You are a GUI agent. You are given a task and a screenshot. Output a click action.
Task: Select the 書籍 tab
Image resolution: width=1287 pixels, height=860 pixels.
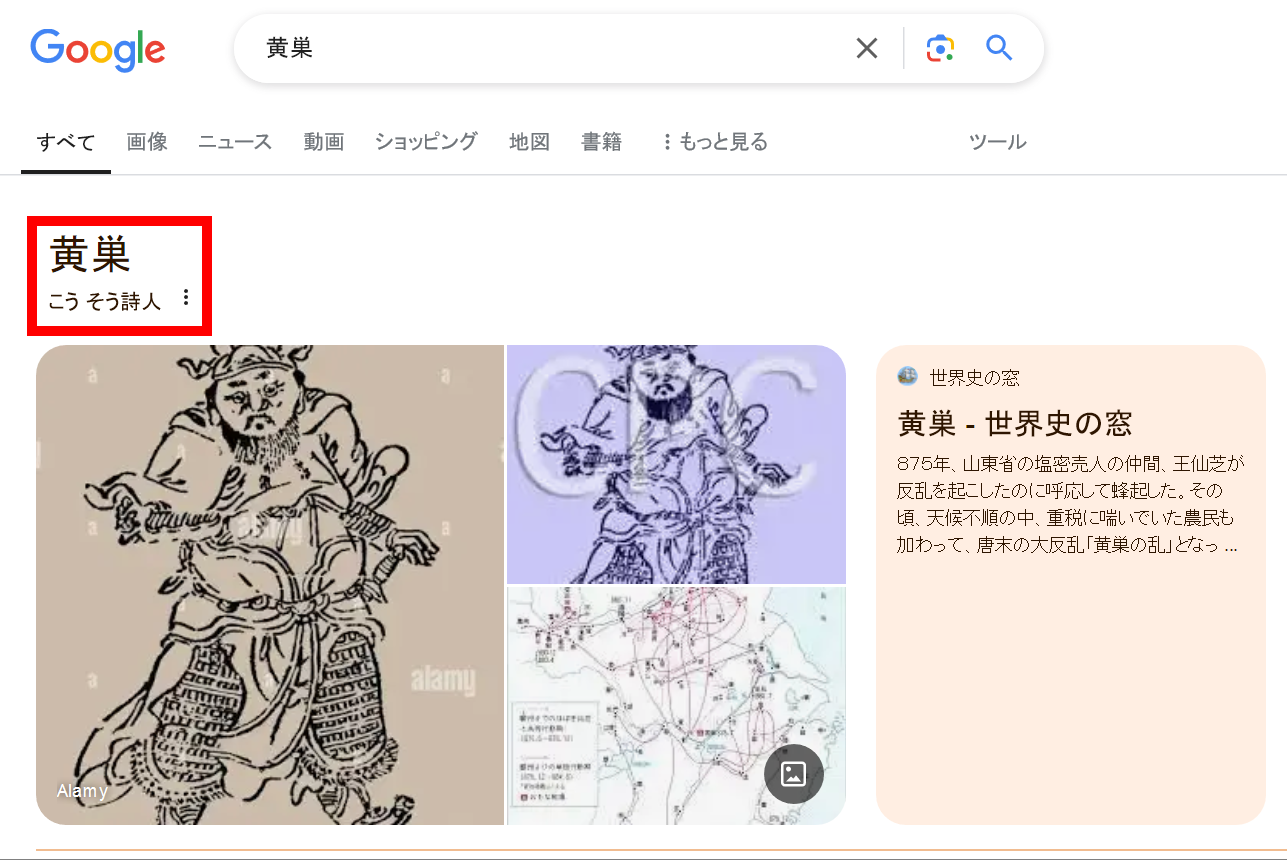tap(602, 142)
